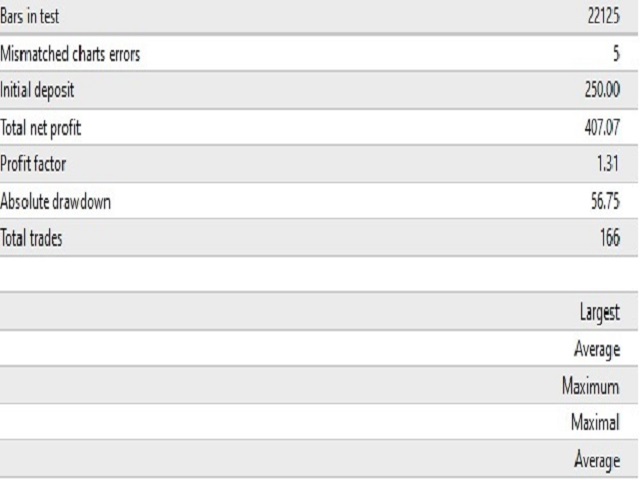640x480 pixels.
Task: Click the Maximal row label
Action: point(596,422)
